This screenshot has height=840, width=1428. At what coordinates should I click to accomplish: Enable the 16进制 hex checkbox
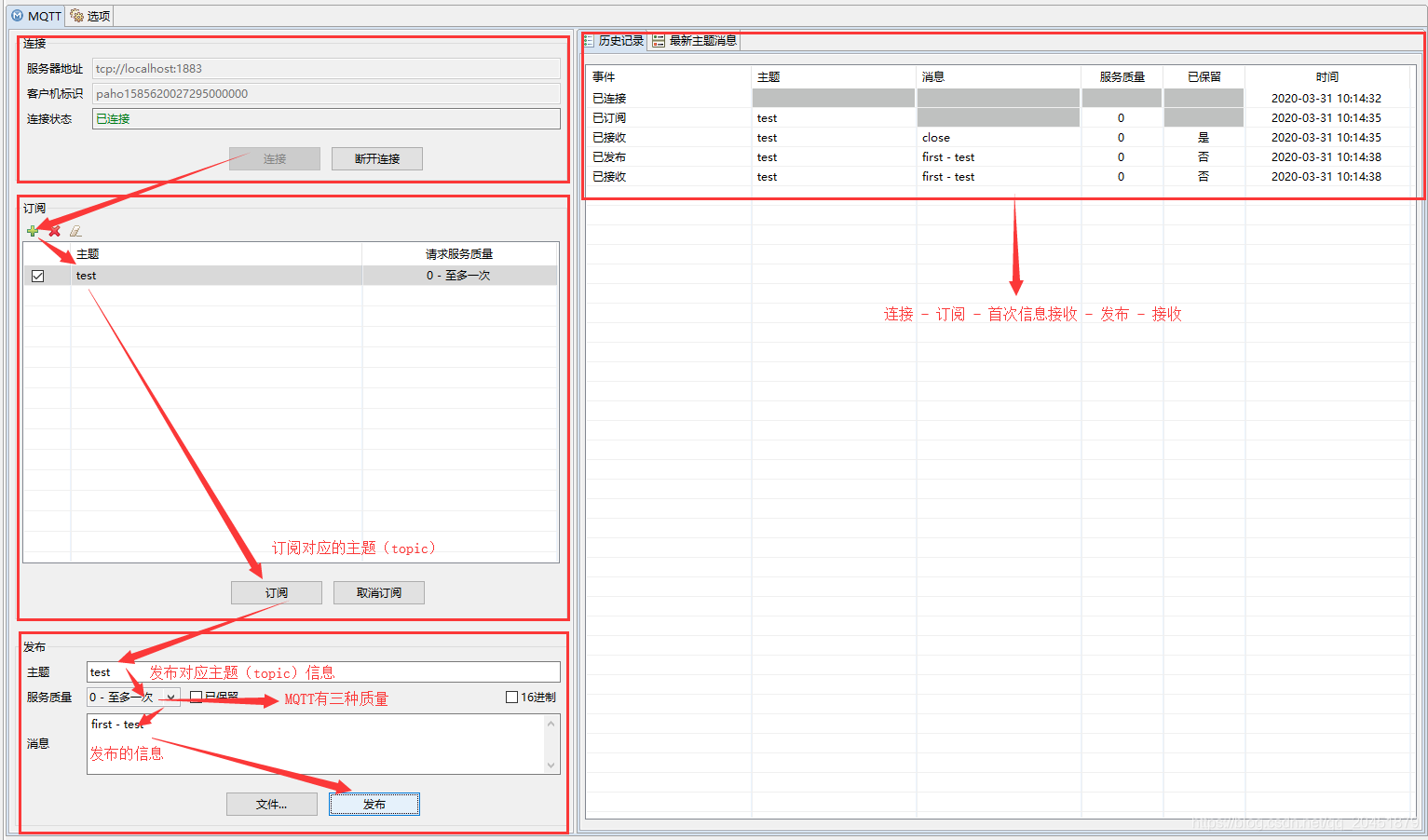[x=511, y=697]
